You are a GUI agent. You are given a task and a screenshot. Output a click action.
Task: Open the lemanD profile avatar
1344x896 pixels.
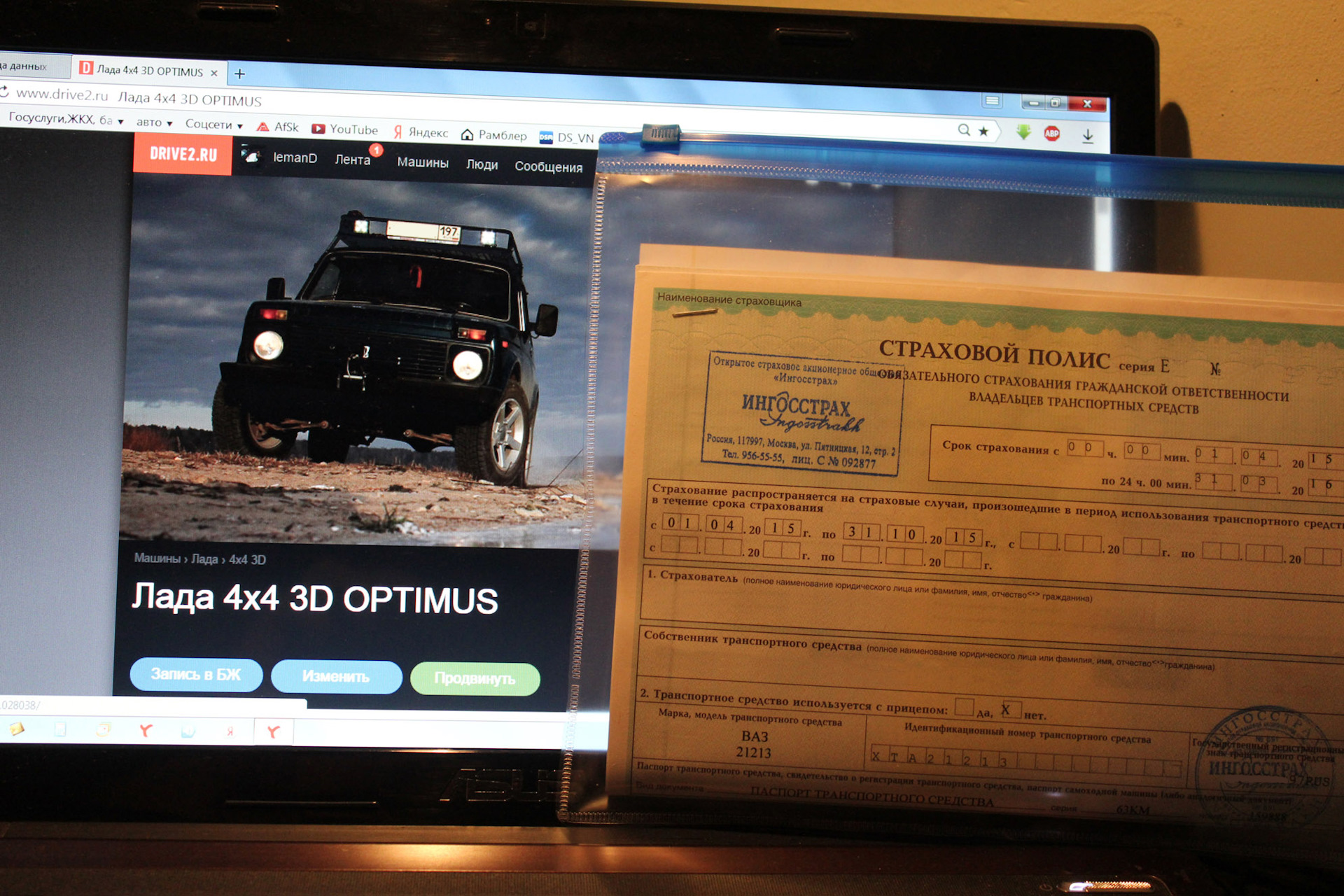click(251, 155)
